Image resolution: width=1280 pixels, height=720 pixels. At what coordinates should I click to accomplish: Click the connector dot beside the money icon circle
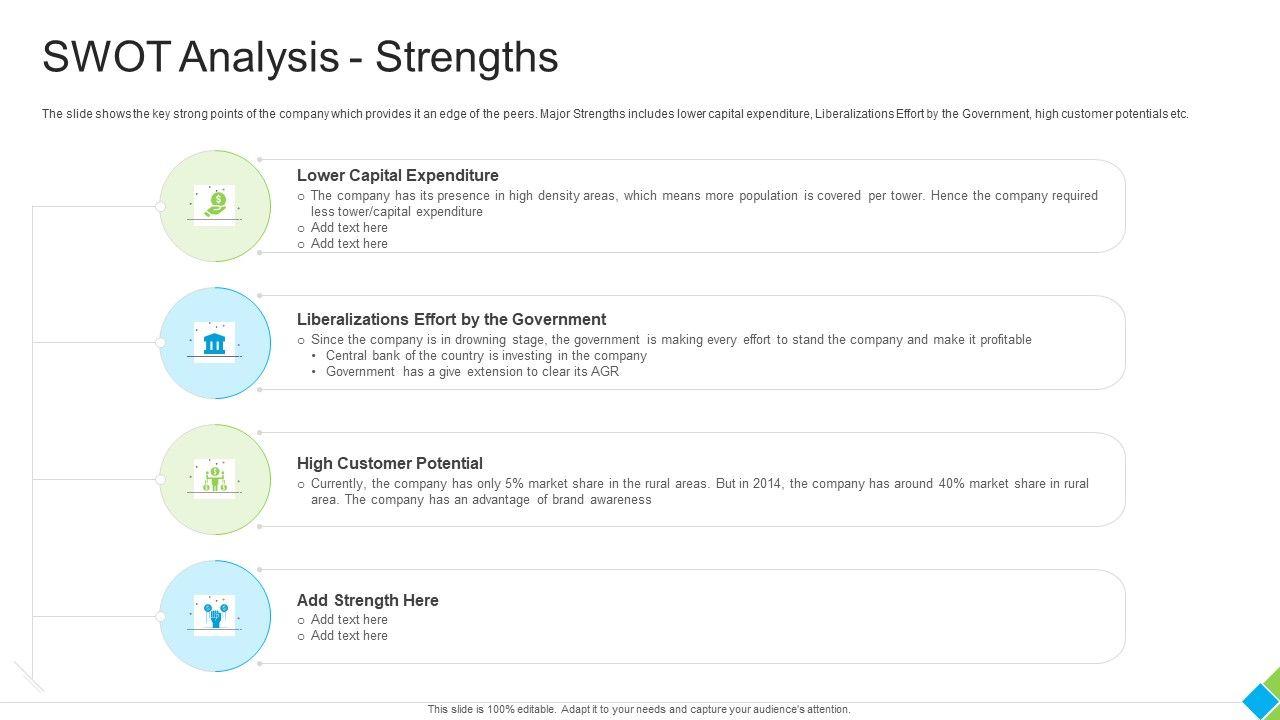(160, 206)
